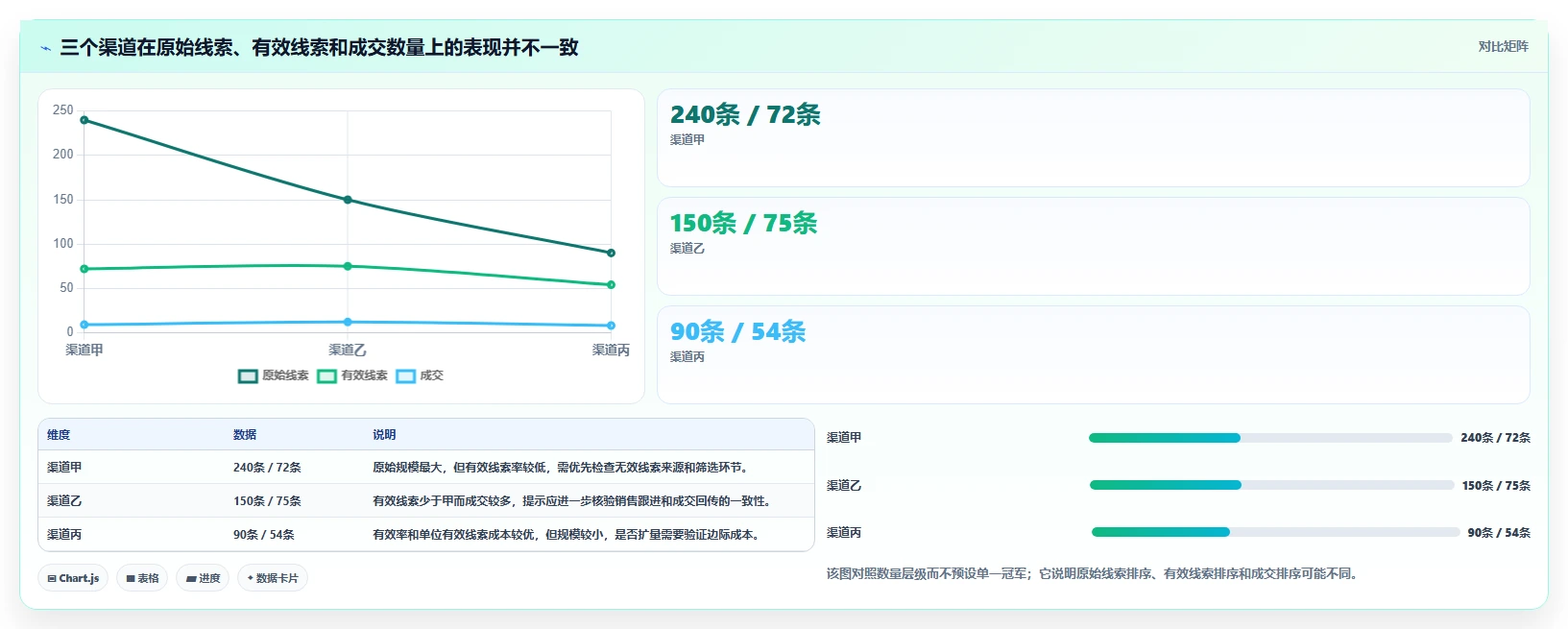Screen dimensions: 1568x629
Task: Click the square icon in the 表格 chip
Action: coord(131,579)
